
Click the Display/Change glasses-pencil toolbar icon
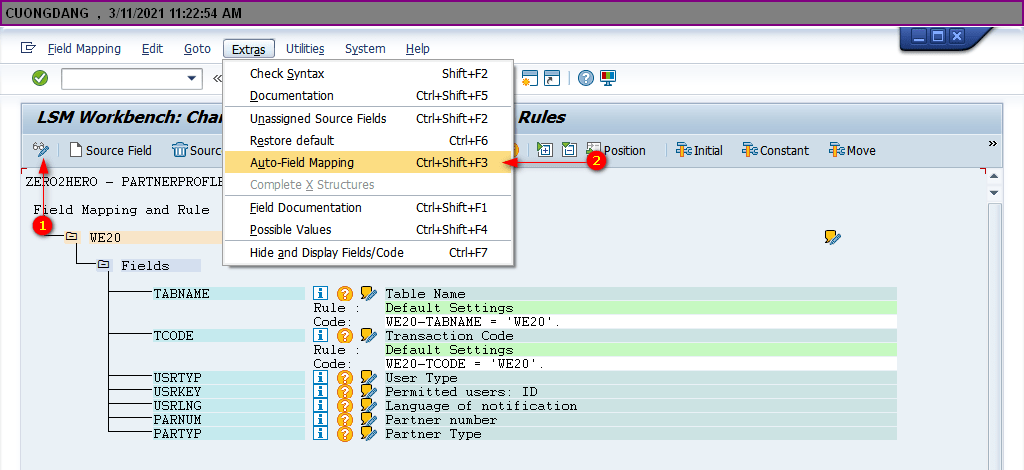[40, 150]
